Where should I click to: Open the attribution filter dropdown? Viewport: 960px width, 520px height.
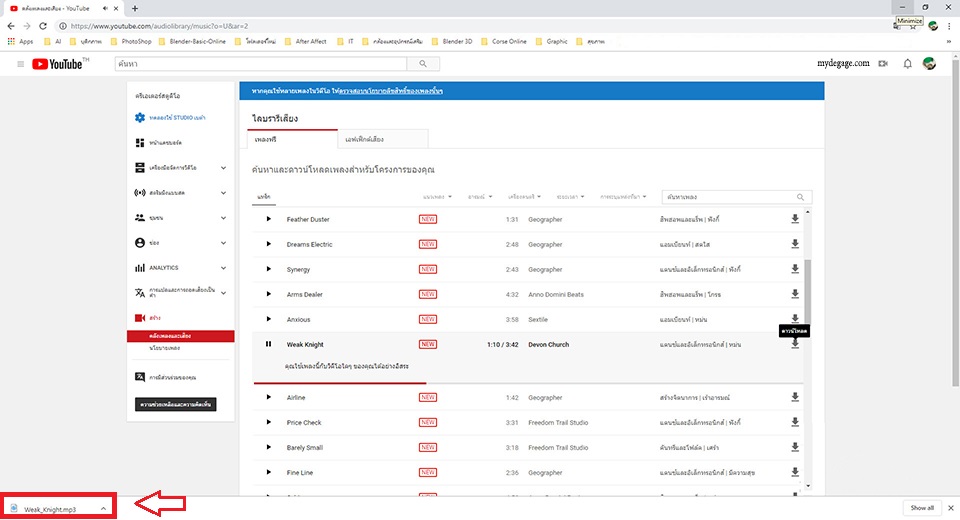623,197
